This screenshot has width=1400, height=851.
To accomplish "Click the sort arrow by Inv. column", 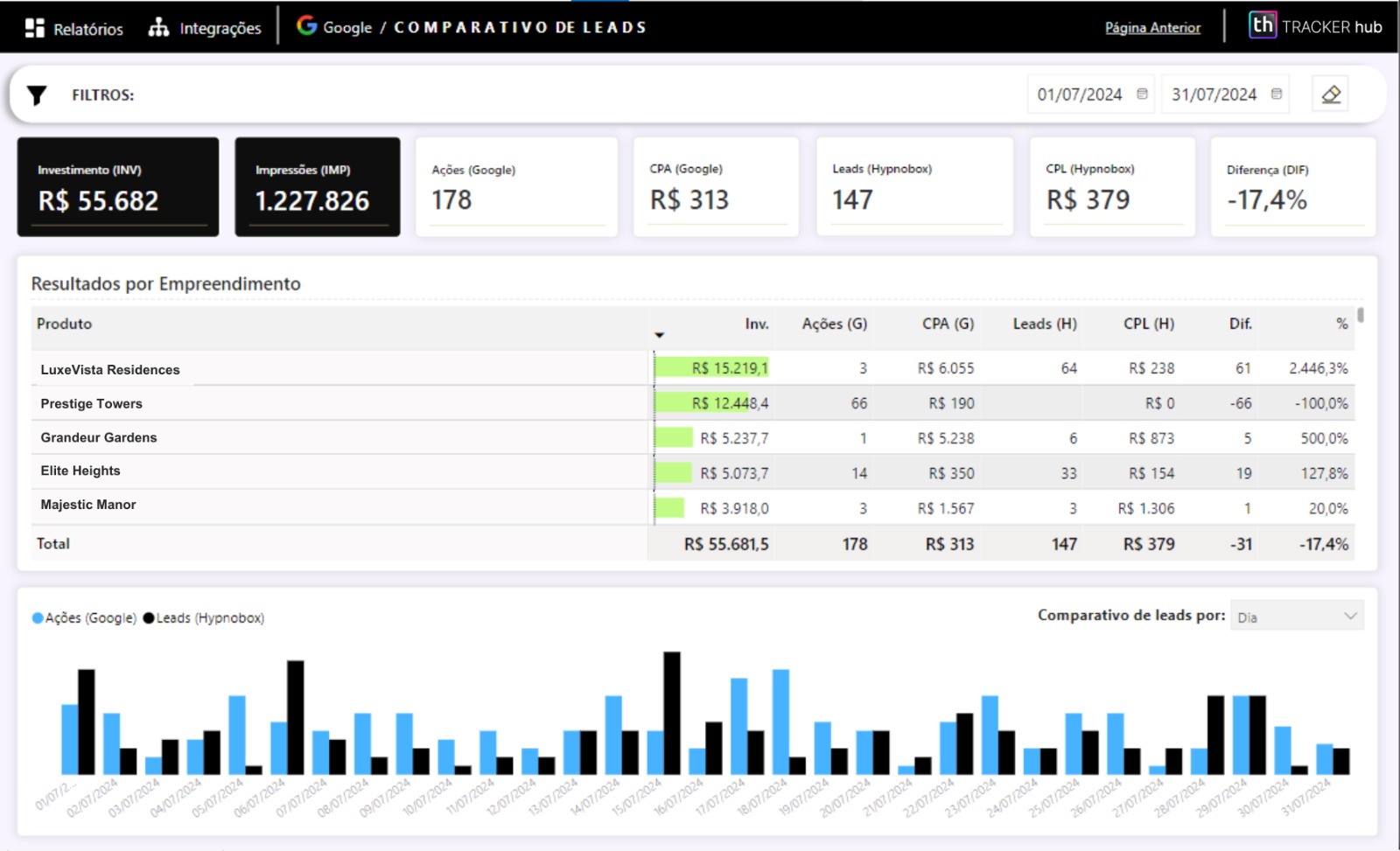I will click(660, 335).
